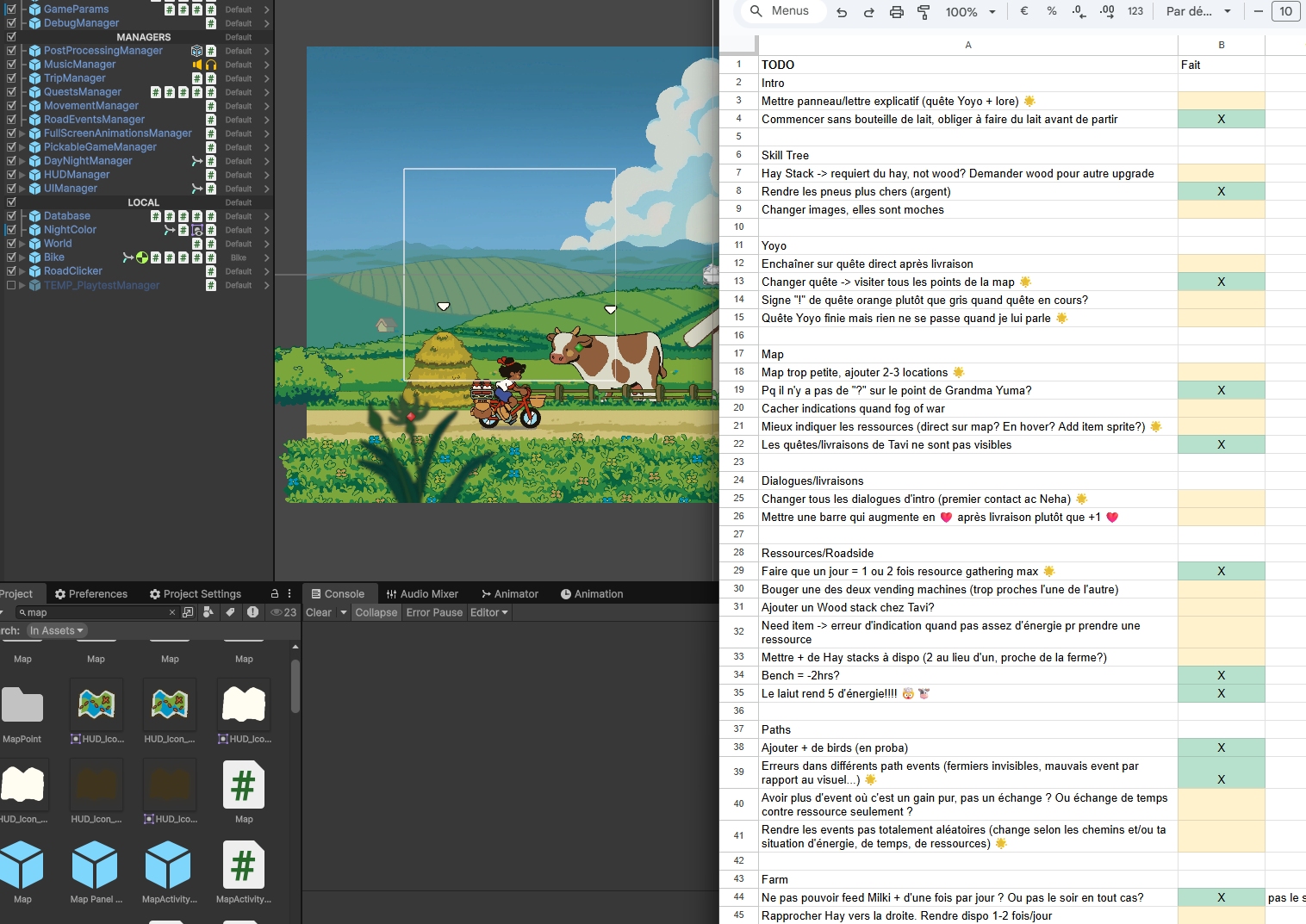Click the paint format roller icon
Viewport: 1306px width, 924px height.
click(924, 12)
